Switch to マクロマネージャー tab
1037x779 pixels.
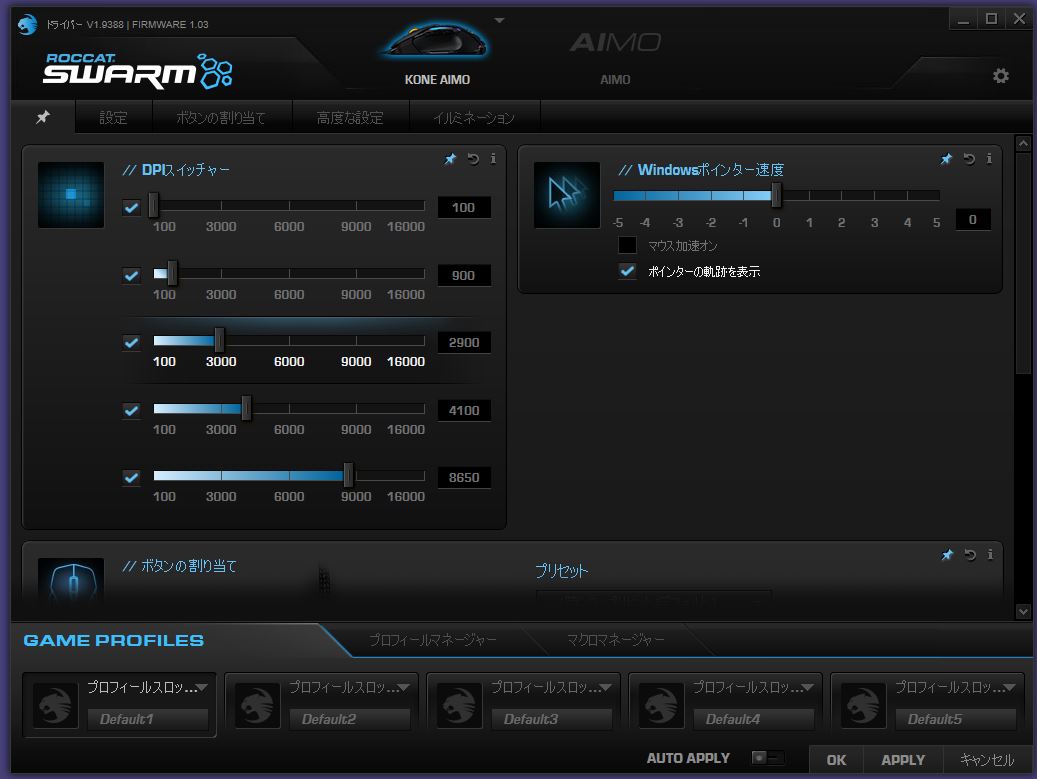point(616,639)
